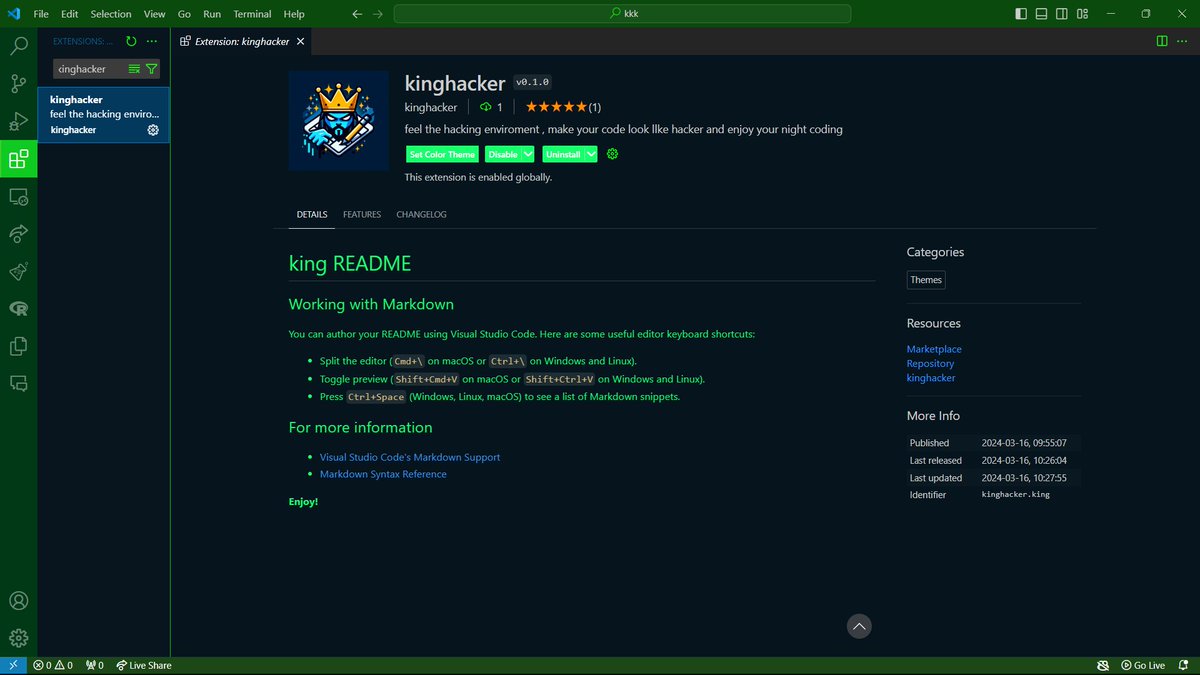Open the R extension view icon
This screenshot has height=675, width=1200.
coord(18,308)
